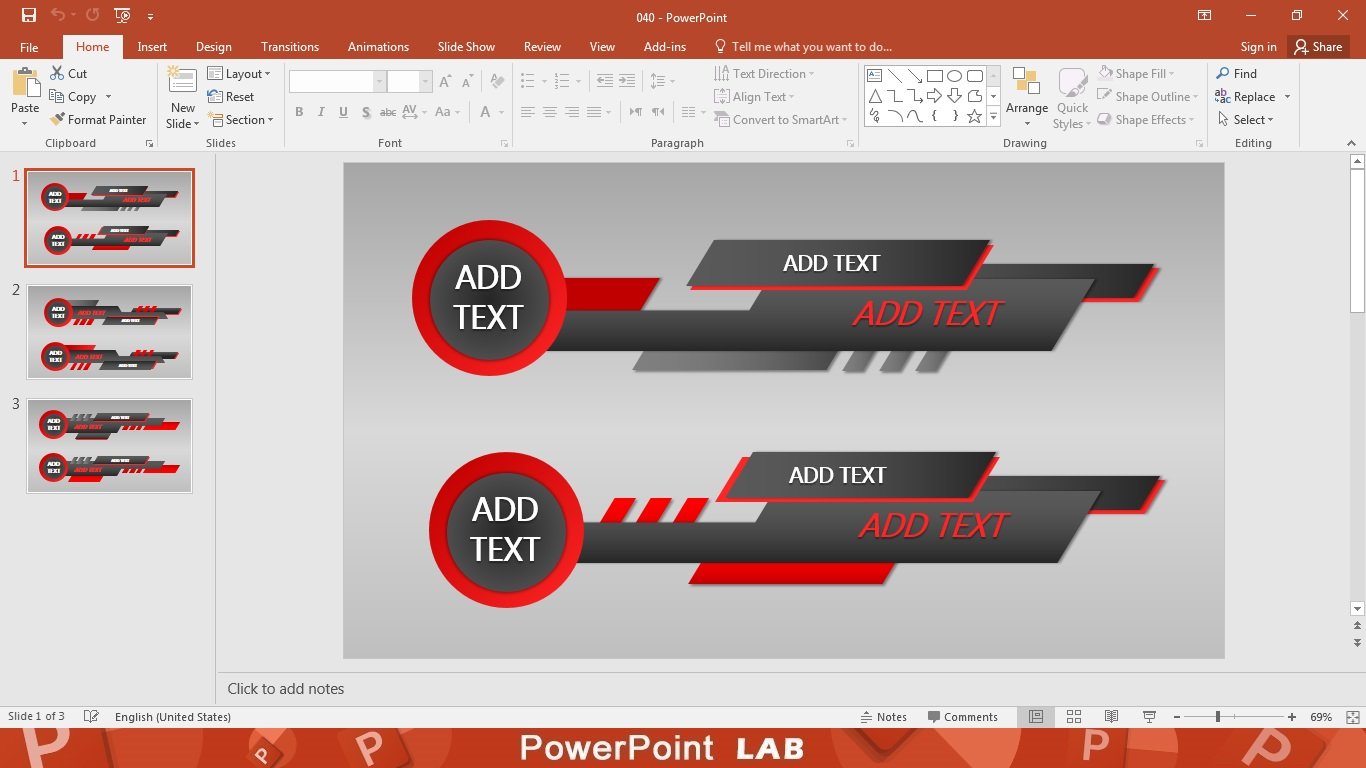This screenshot has width=1366, height=768.
Task: Open the font size combo box
Action: (x=410, y=82)
